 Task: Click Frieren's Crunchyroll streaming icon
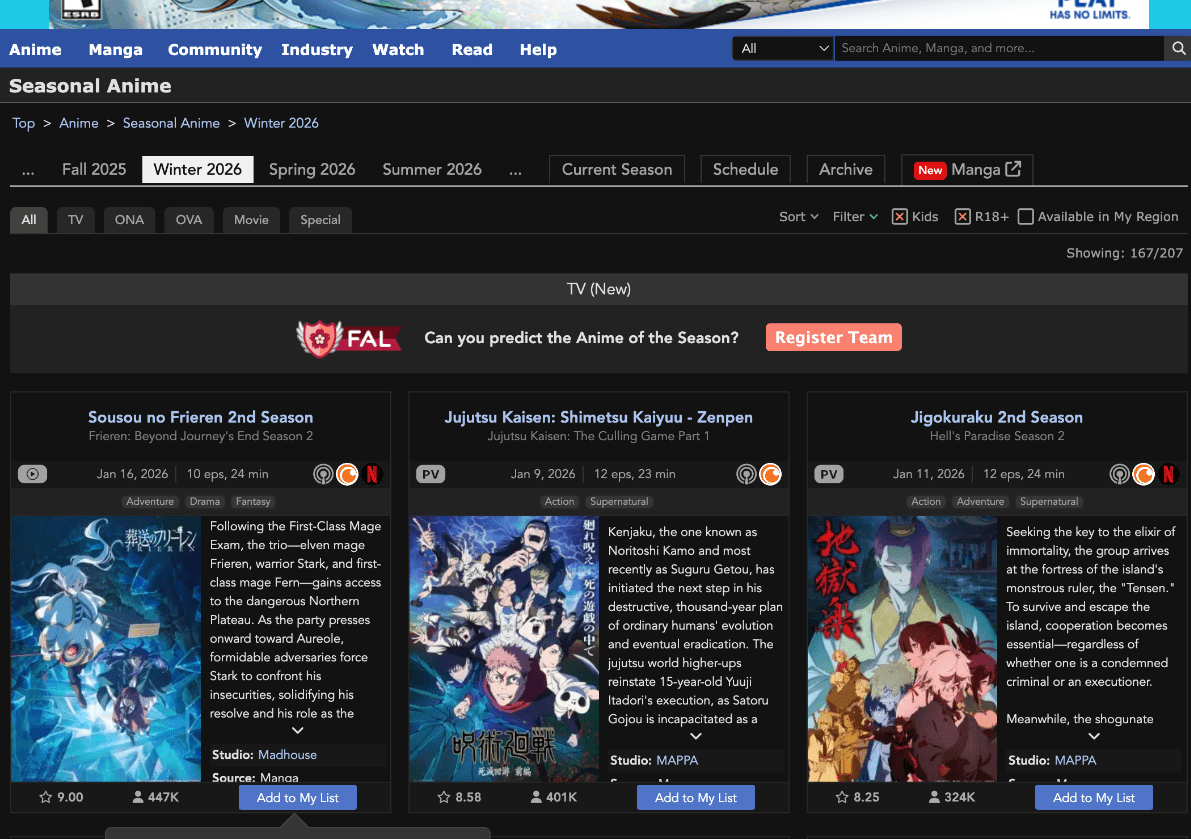347,475
